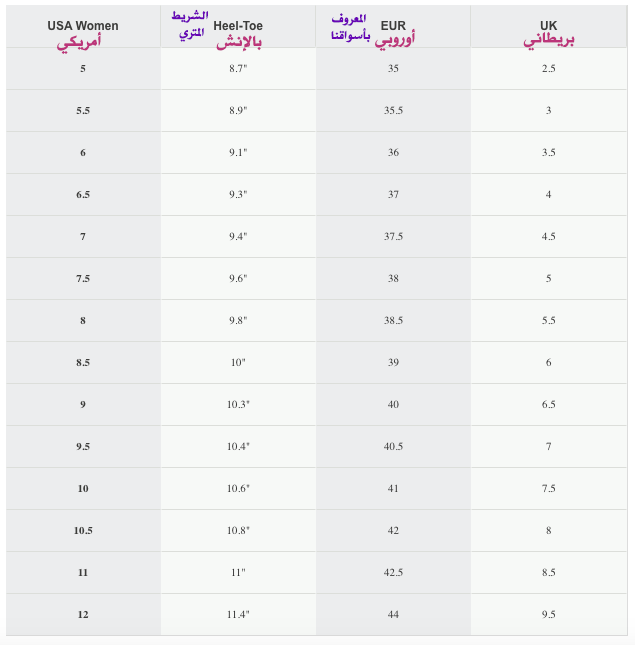Select the 11.4" heel-toe cell
This screenshot has width=635, height=645.
coord(238,615)
